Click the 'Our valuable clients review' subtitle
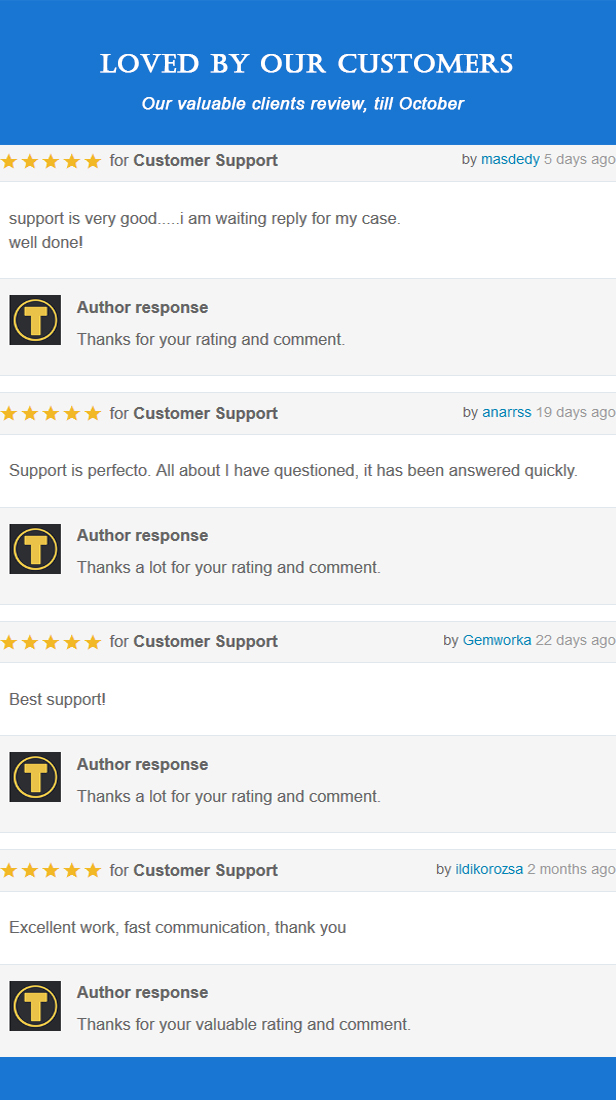This screenshot has width=616, height=1100. click(x=302, y=104)
